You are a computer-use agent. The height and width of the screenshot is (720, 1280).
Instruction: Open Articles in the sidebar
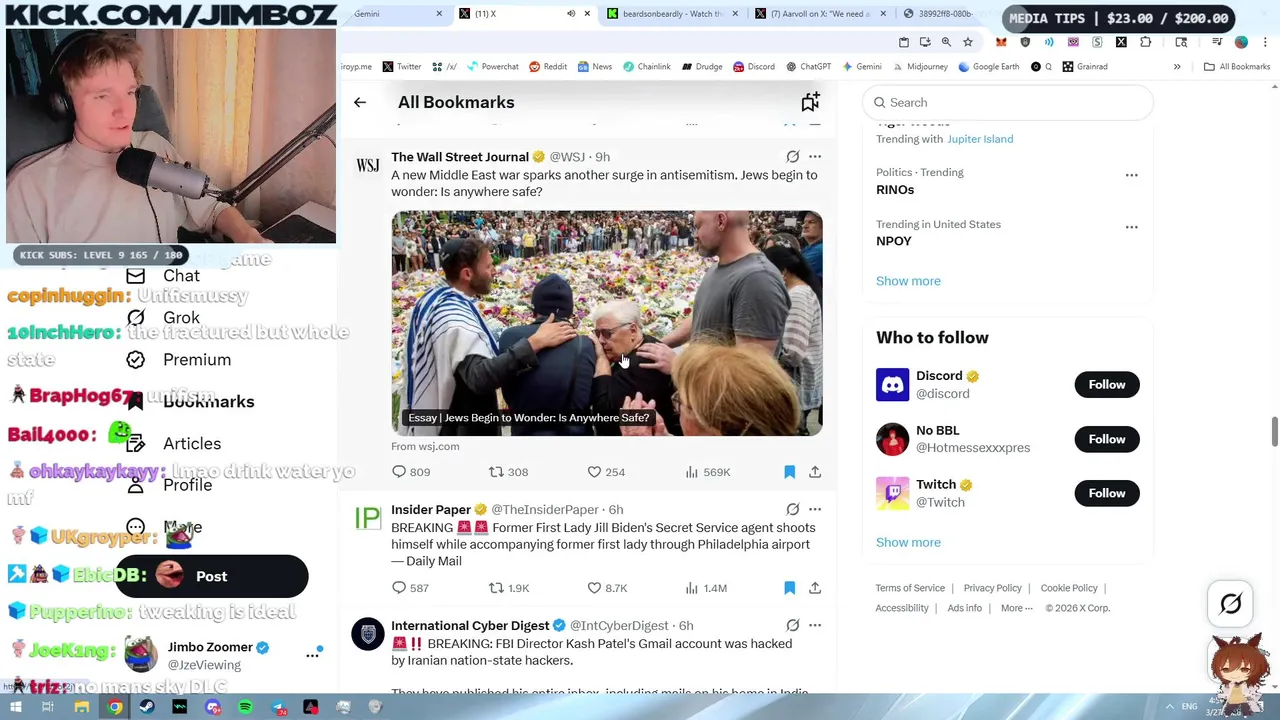(x=174, y=444)
